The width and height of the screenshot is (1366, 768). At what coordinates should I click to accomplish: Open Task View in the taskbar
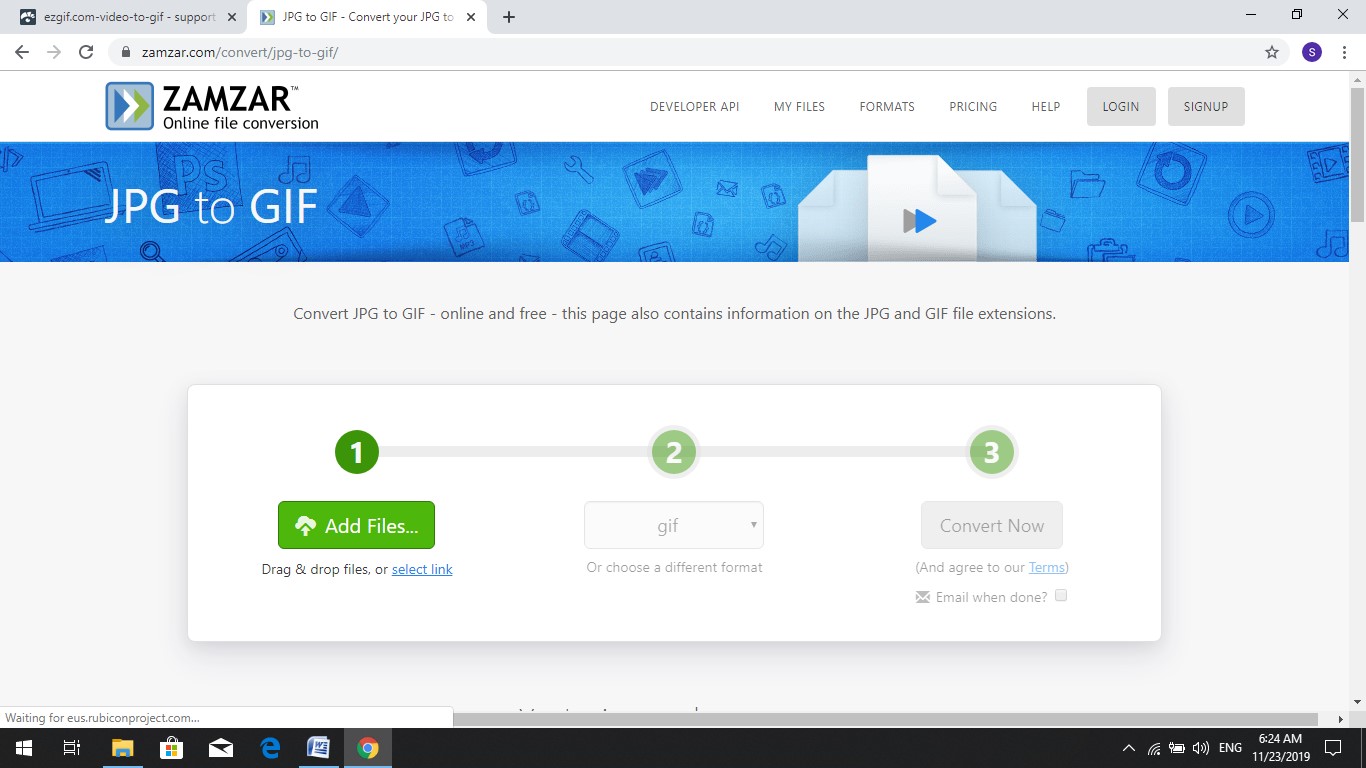72,748
